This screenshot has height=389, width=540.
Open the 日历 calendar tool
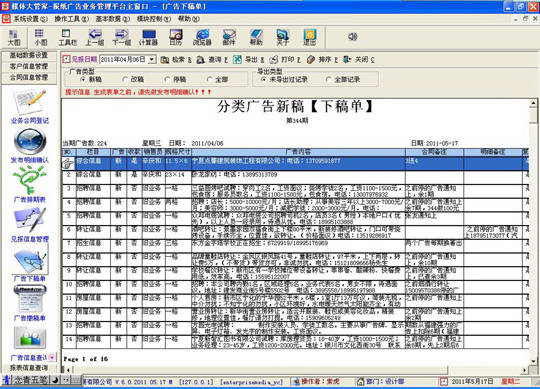coord(176,38)
